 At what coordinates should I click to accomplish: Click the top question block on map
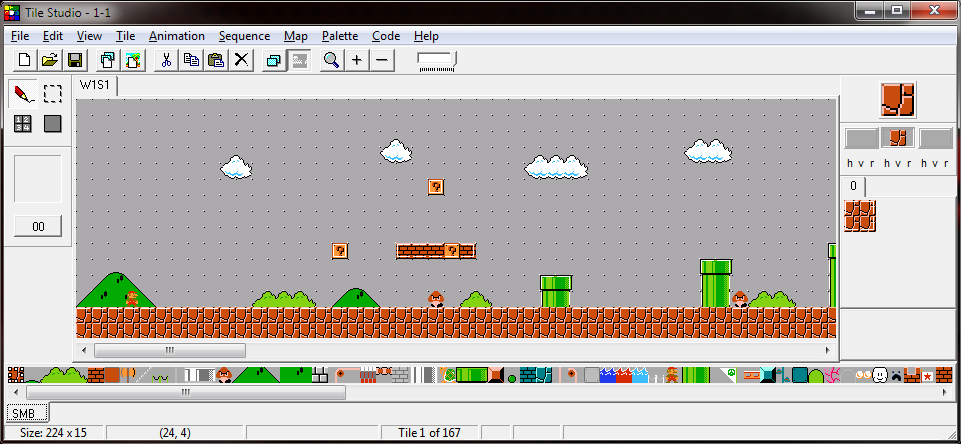point(436,187)
